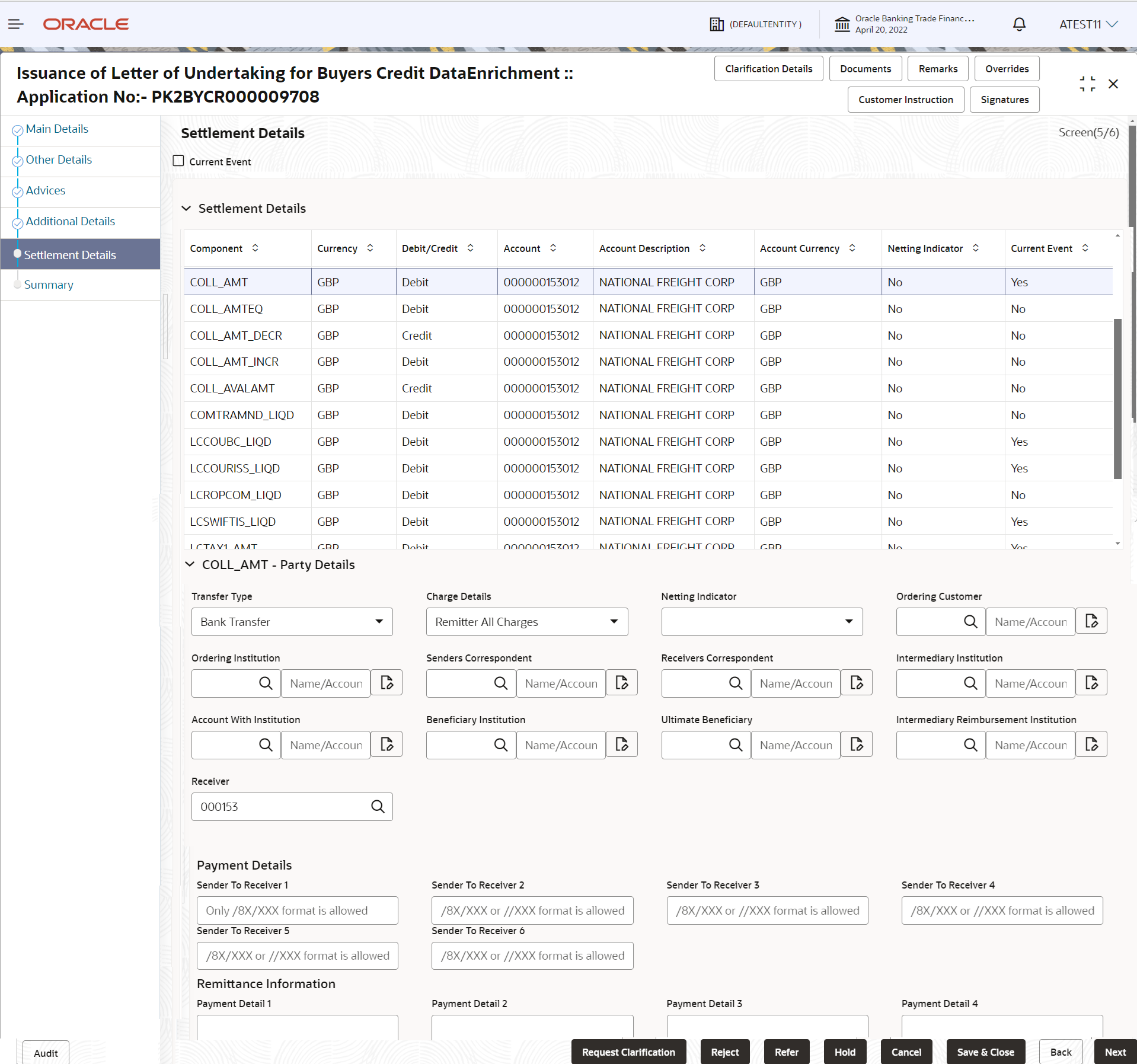Viewport: 1137px width, 1064px height.
Task: Go to Main Details step
Action: pyautogui.click(x=57, y=129)
